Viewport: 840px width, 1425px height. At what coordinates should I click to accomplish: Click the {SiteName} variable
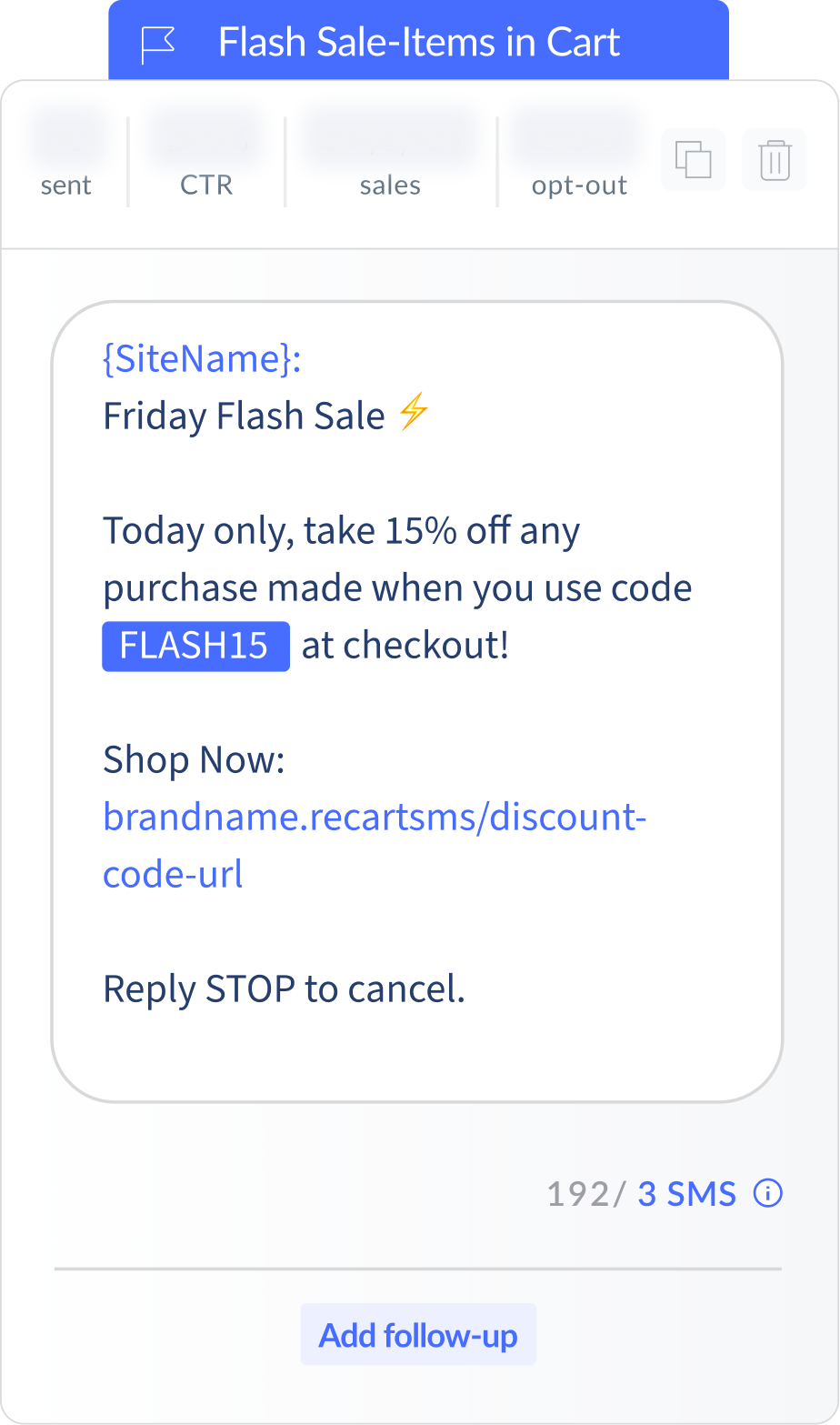[x=202, y=359]
